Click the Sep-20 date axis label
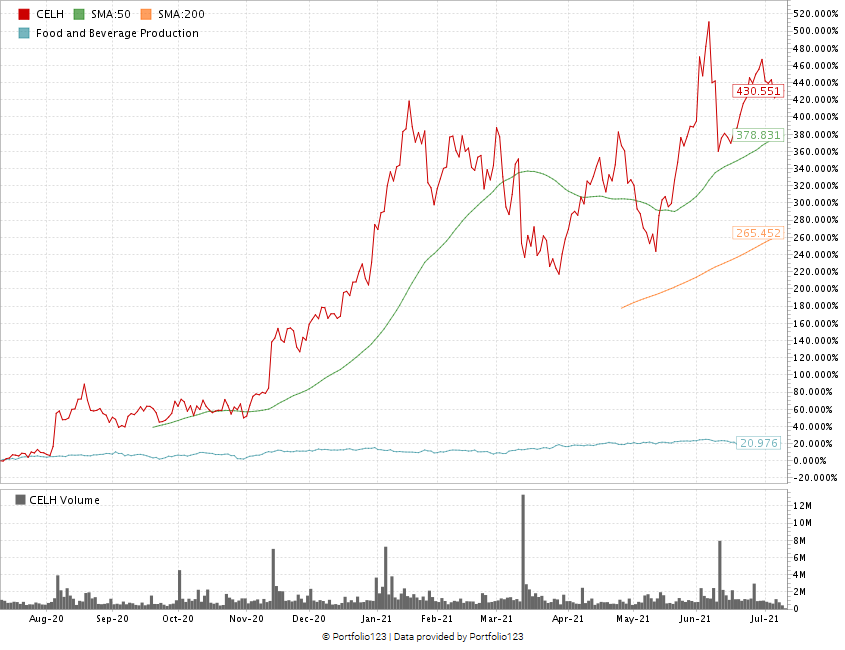This screenshot has height=650, width=845. (112, 618)
